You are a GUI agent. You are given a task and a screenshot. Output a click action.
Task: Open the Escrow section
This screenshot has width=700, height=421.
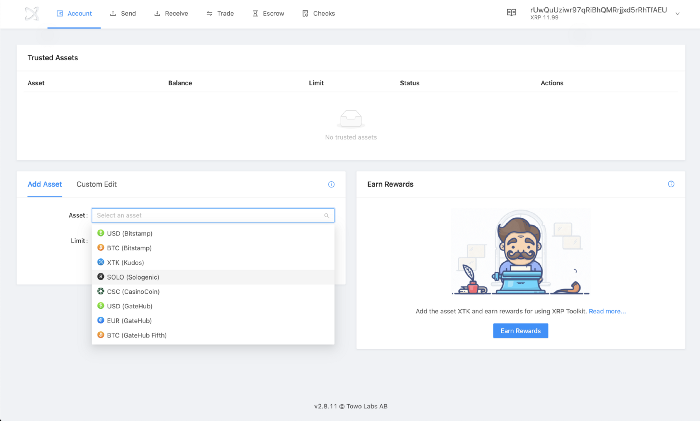pos(270,14)
